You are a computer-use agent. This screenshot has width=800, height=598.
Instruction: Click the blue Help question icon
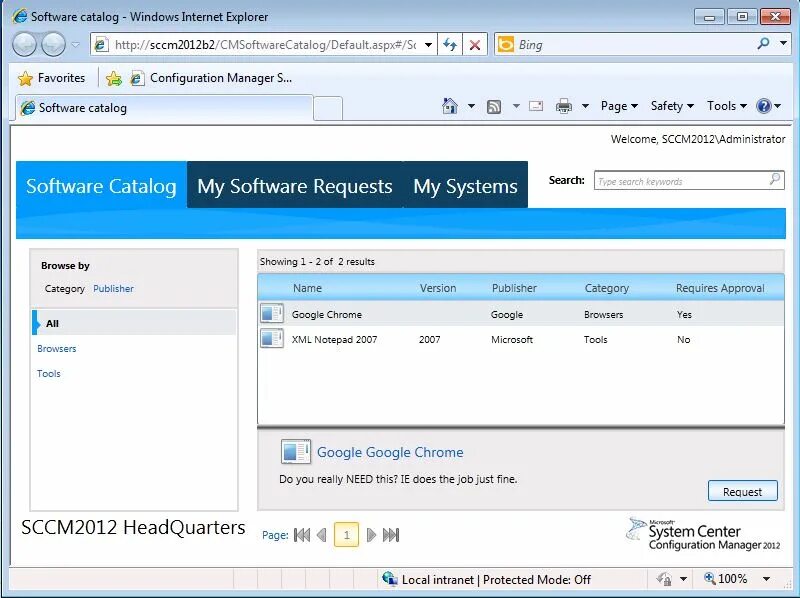tap(764, 106)
